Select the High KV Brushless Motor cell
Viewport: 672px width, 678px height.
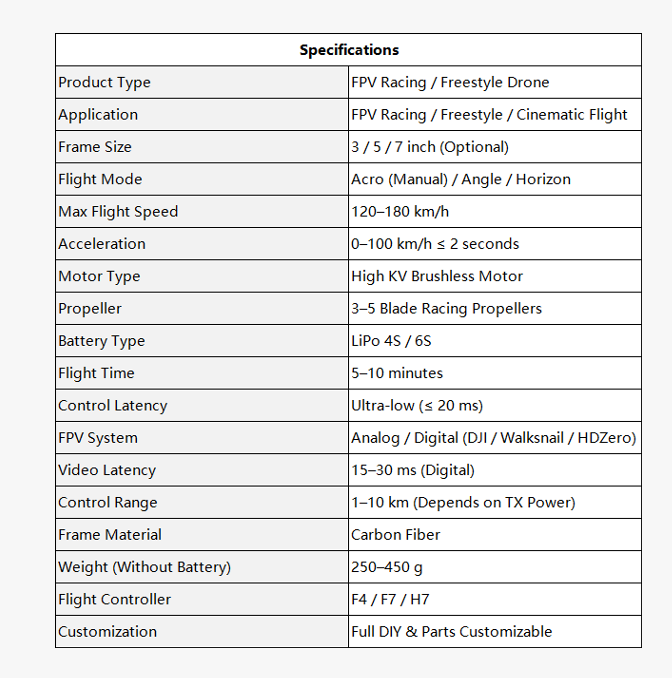point(437,276)
